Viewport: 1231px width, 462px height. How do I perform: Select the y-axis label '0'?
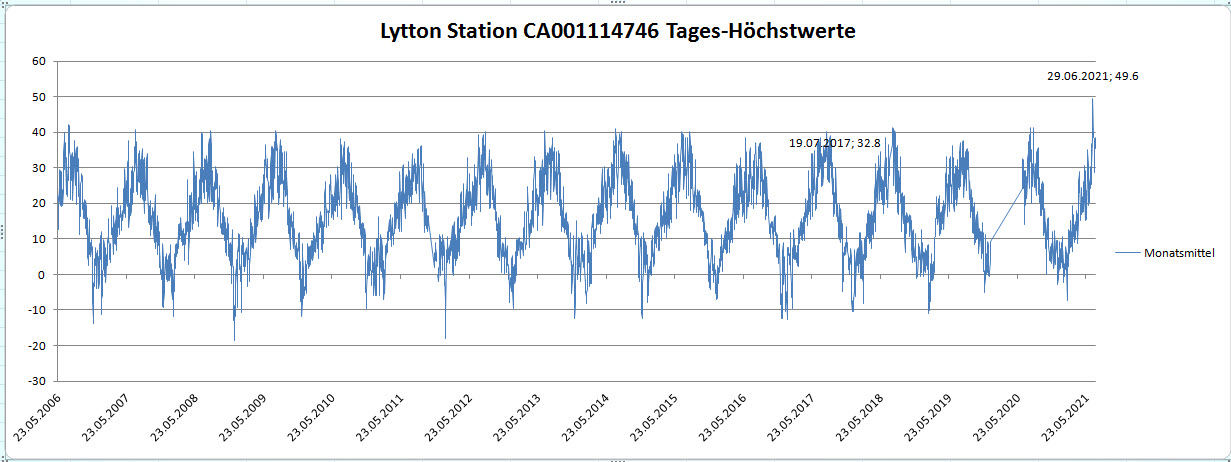pos(43,275)
